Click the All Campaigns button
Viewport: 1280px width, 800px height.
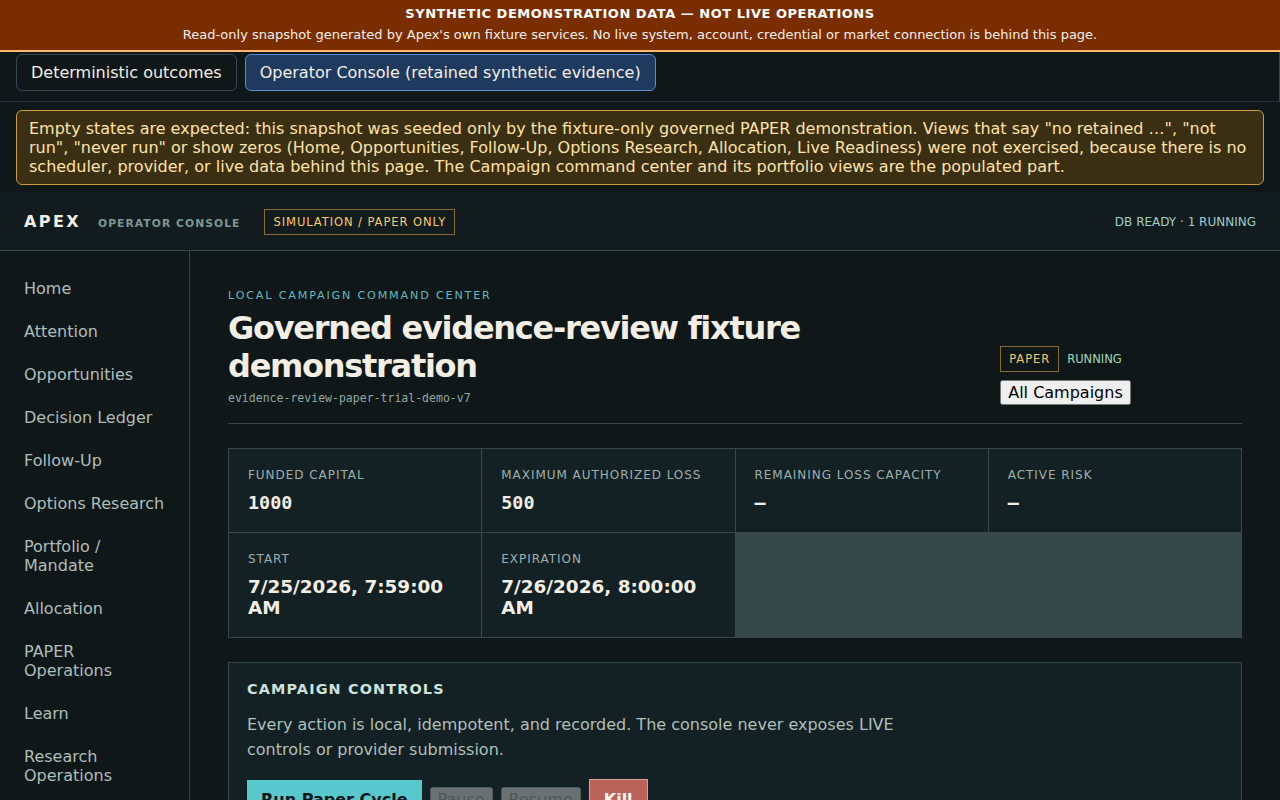point(1065,392)
